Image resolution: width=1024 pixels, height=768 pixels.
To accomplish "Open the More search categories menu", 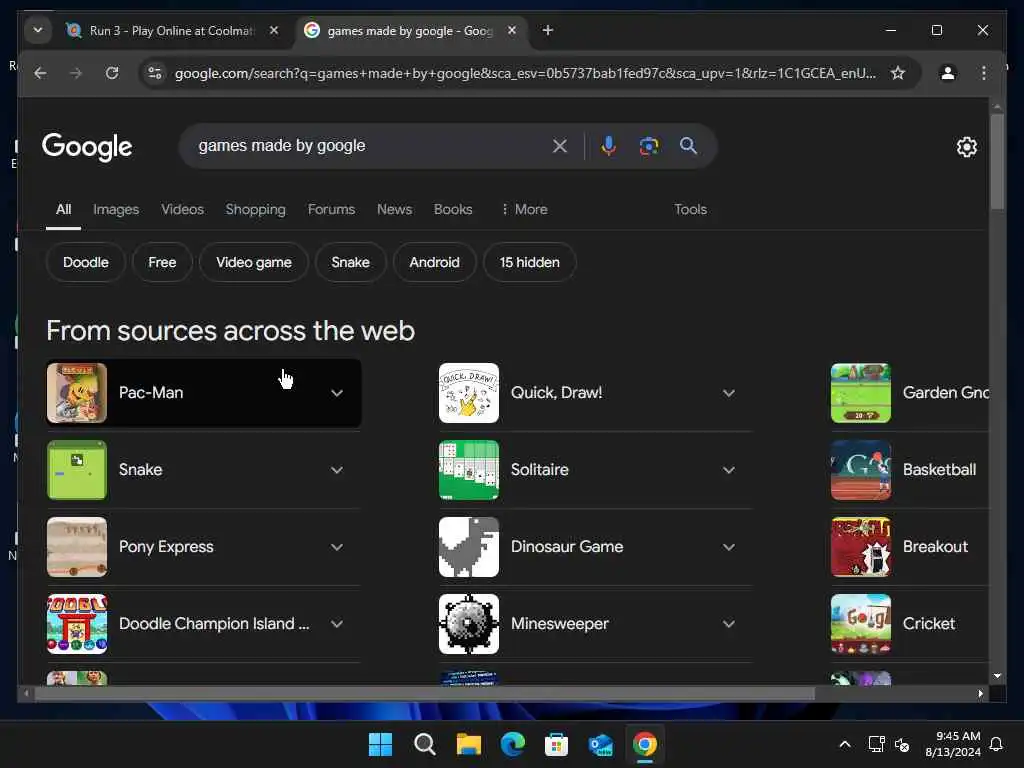I will (524, 210).
